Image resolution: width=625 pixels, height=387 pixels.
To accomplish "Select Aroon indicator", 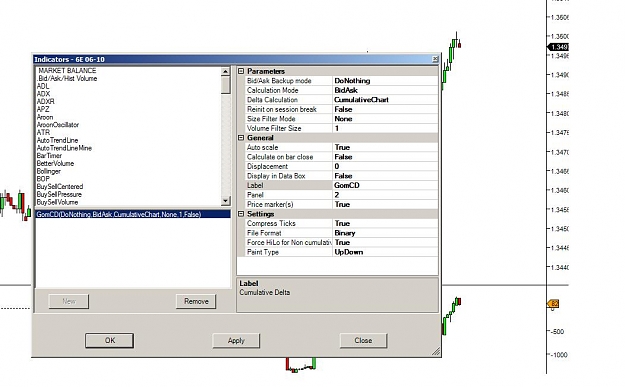I will 45,117.
